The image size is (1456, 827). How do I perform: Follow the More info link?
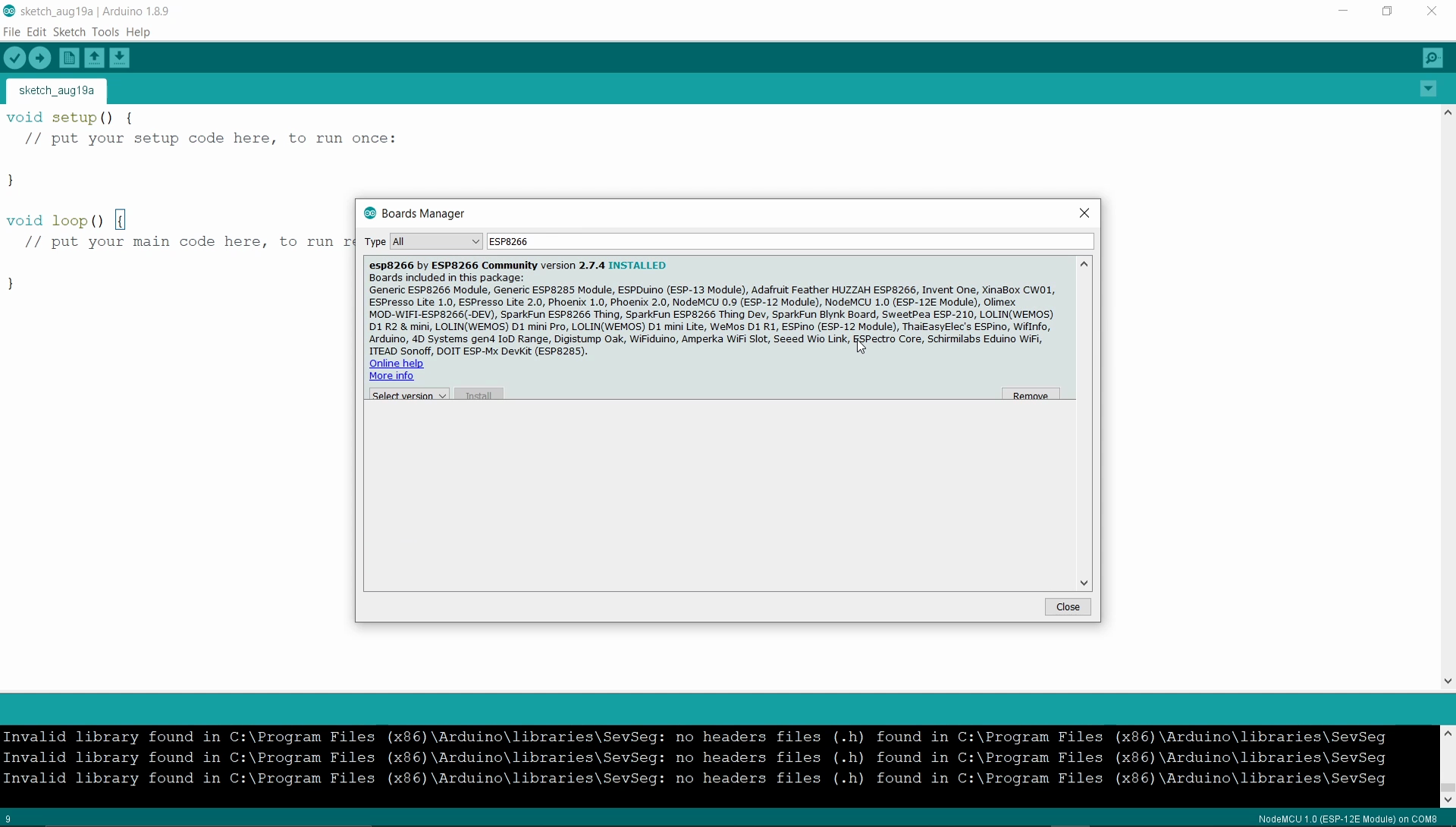[x=391, y=376]
